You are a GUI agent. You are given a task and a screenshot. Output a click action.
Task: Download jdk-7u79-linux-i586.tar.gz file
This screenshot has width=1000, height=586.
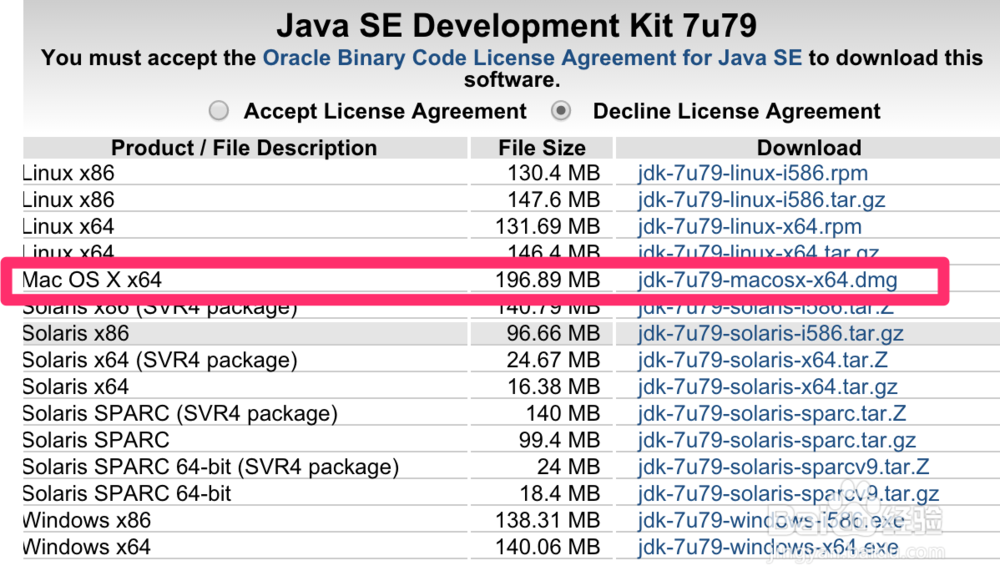click(x=761, y=200)
